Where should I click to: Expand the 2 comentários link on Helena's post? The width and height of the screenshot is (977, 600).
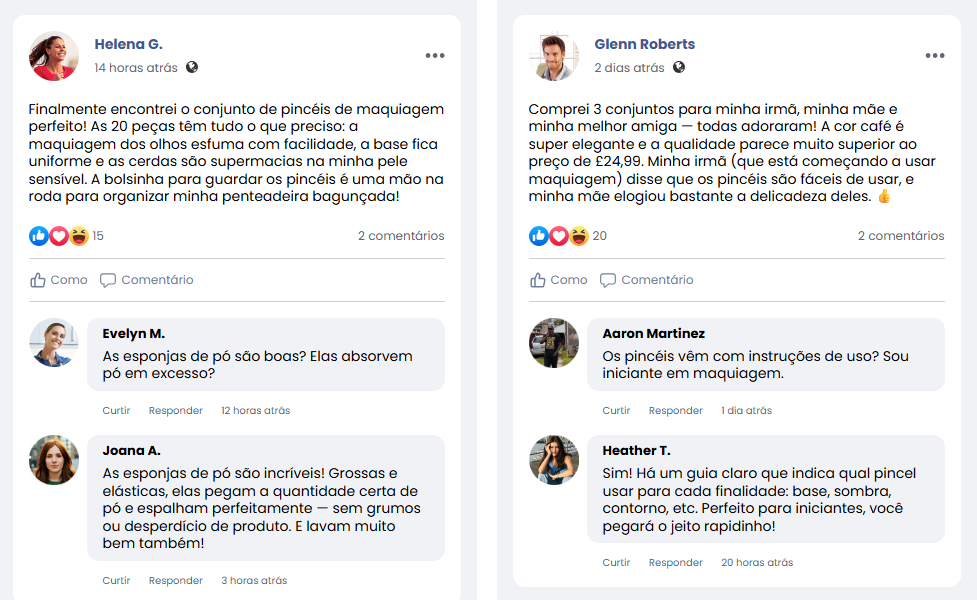click(x=401, y=236)
